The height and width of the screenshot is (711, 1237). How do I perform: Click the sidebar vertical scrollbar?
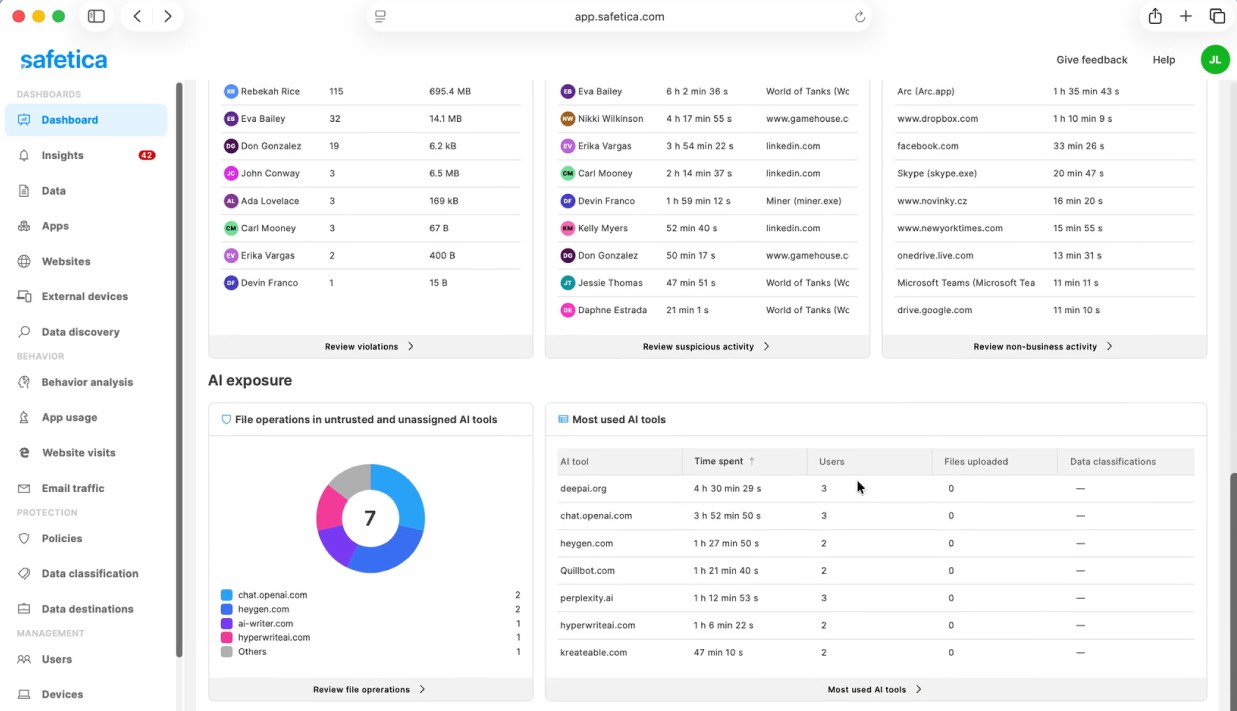[x=179, y=370]
